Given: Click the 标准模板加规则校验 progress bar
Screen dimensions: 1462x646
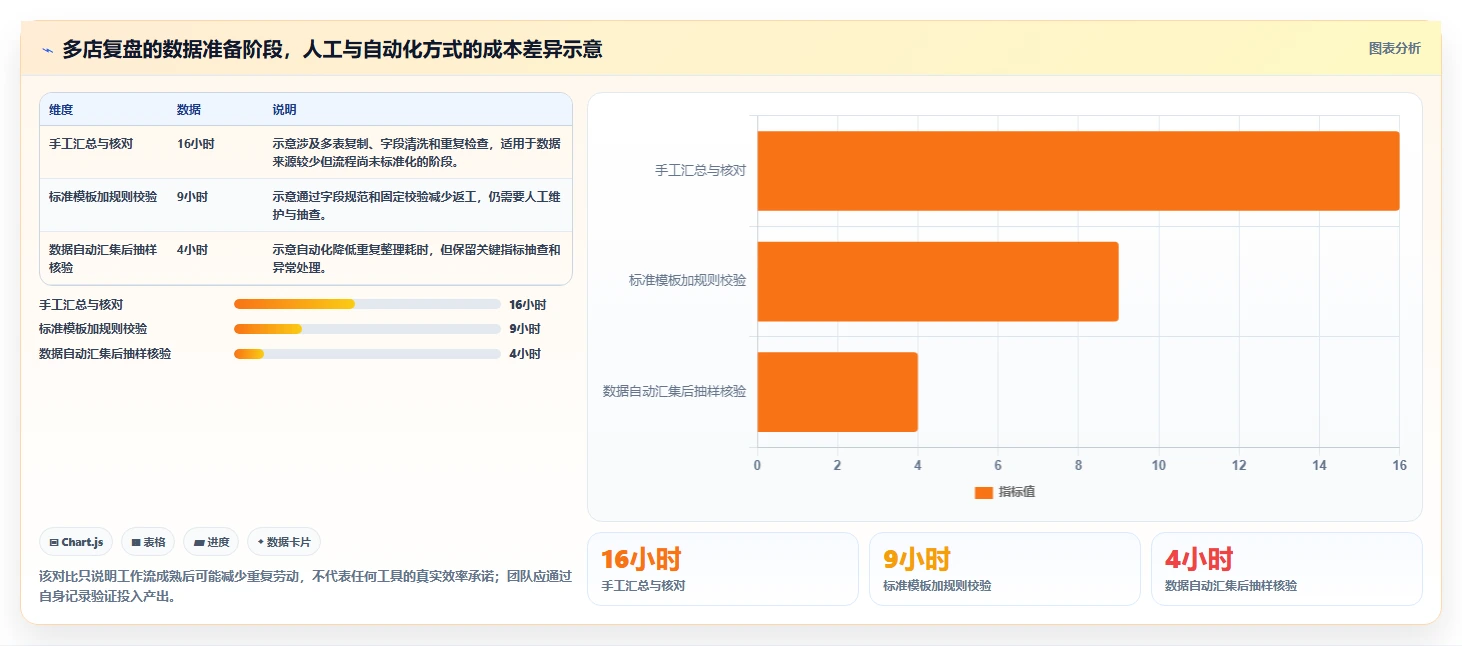Looking at the screenshot, I should [367, 328].
